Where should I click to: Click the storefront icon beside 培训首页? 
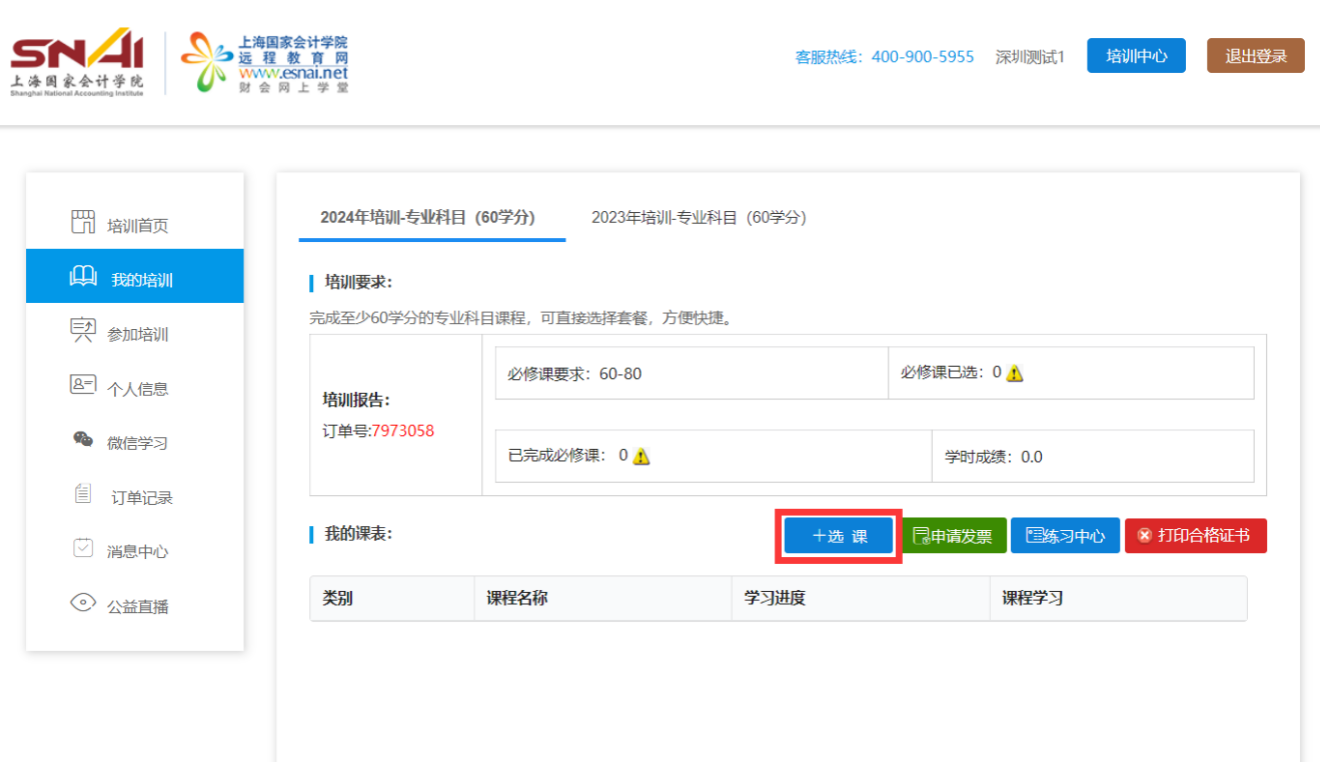click(x=83, y=222)
